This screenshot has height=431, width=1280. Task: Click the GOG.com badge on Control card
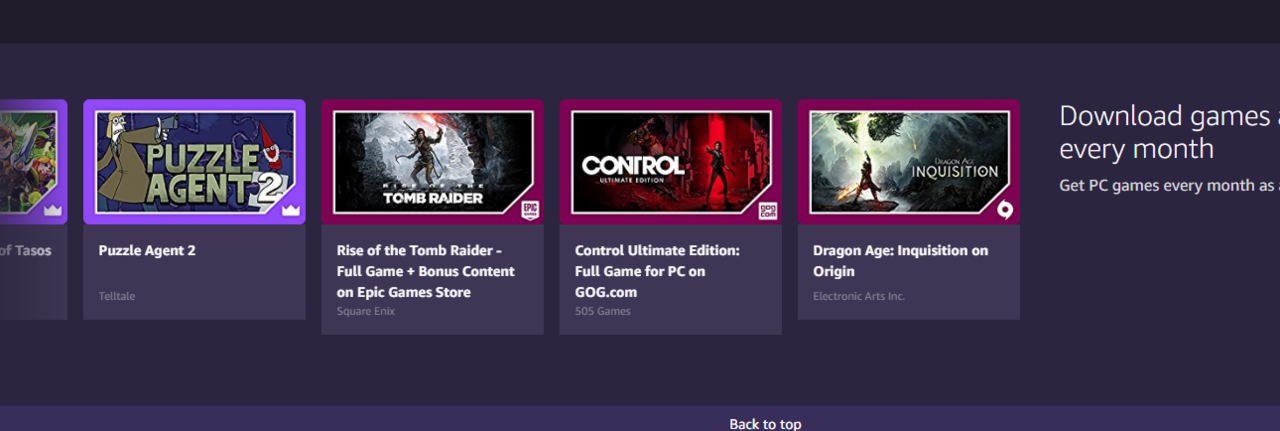point(768,210)
